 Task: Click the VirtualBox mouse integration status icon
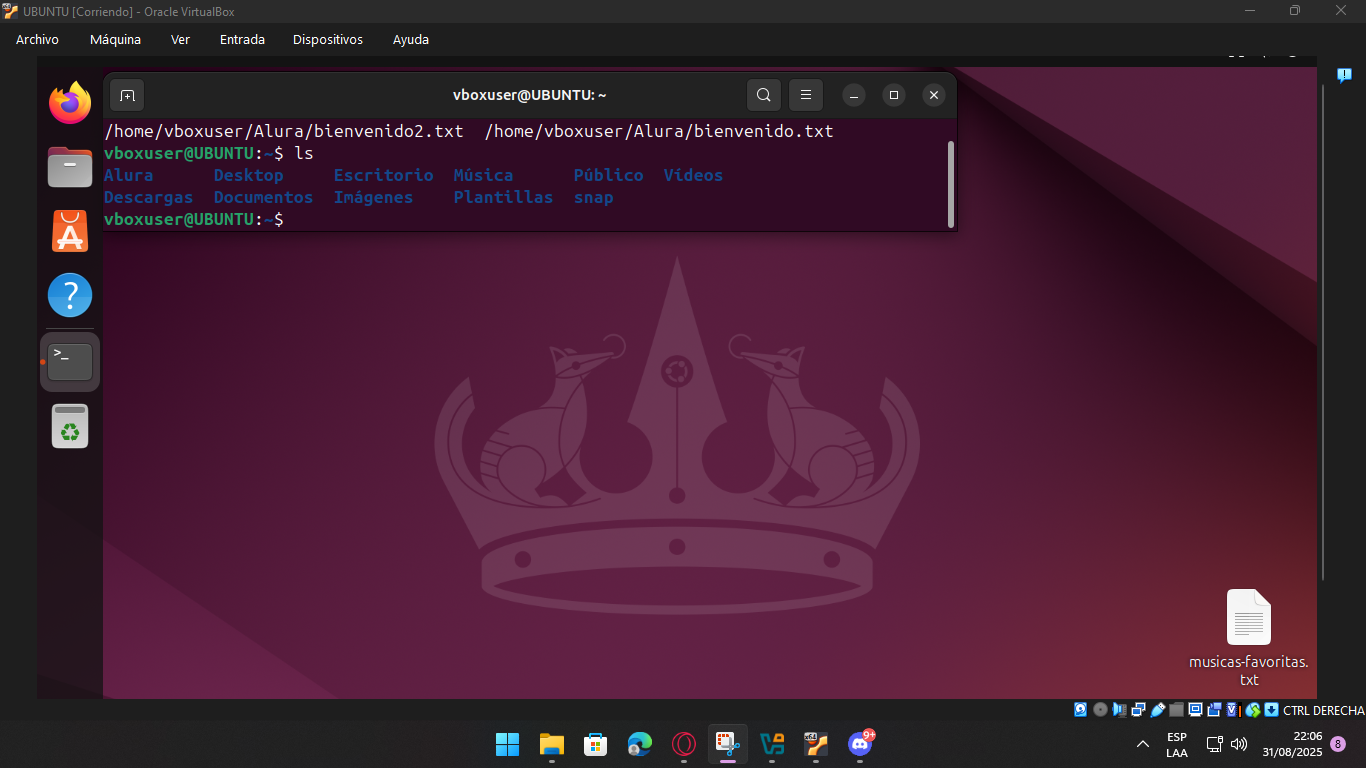tap(1253, 710)
